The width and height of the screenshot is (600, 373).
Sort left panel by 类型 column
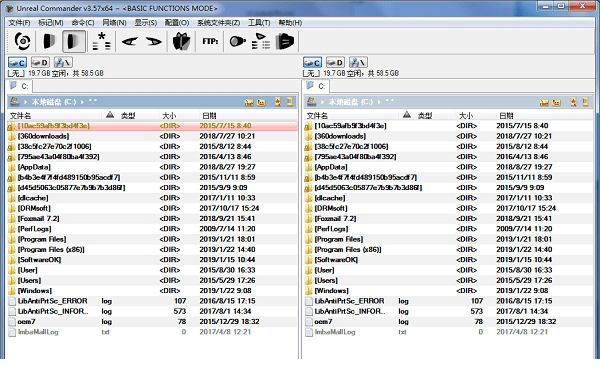[x=128, y=116]
